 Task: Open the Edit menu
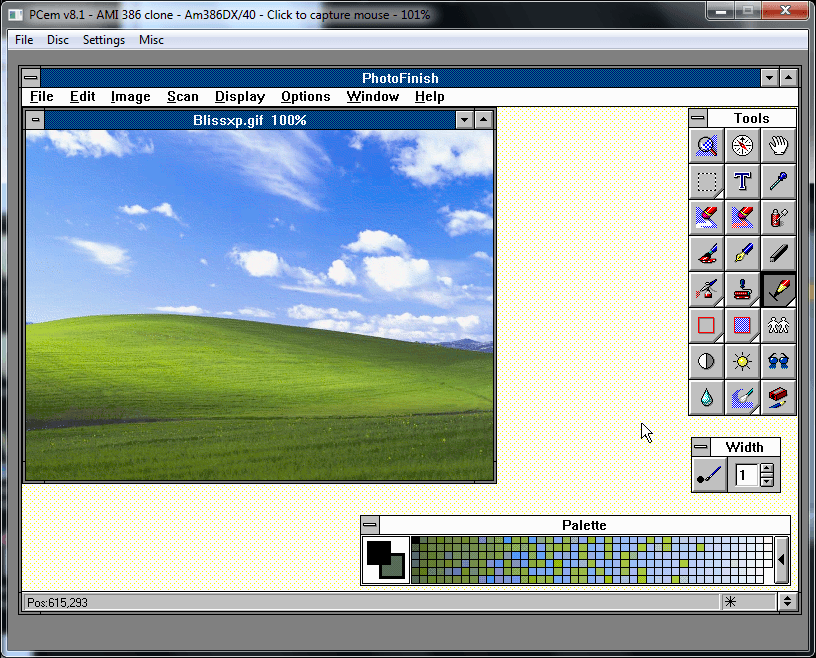coord(83,97)
